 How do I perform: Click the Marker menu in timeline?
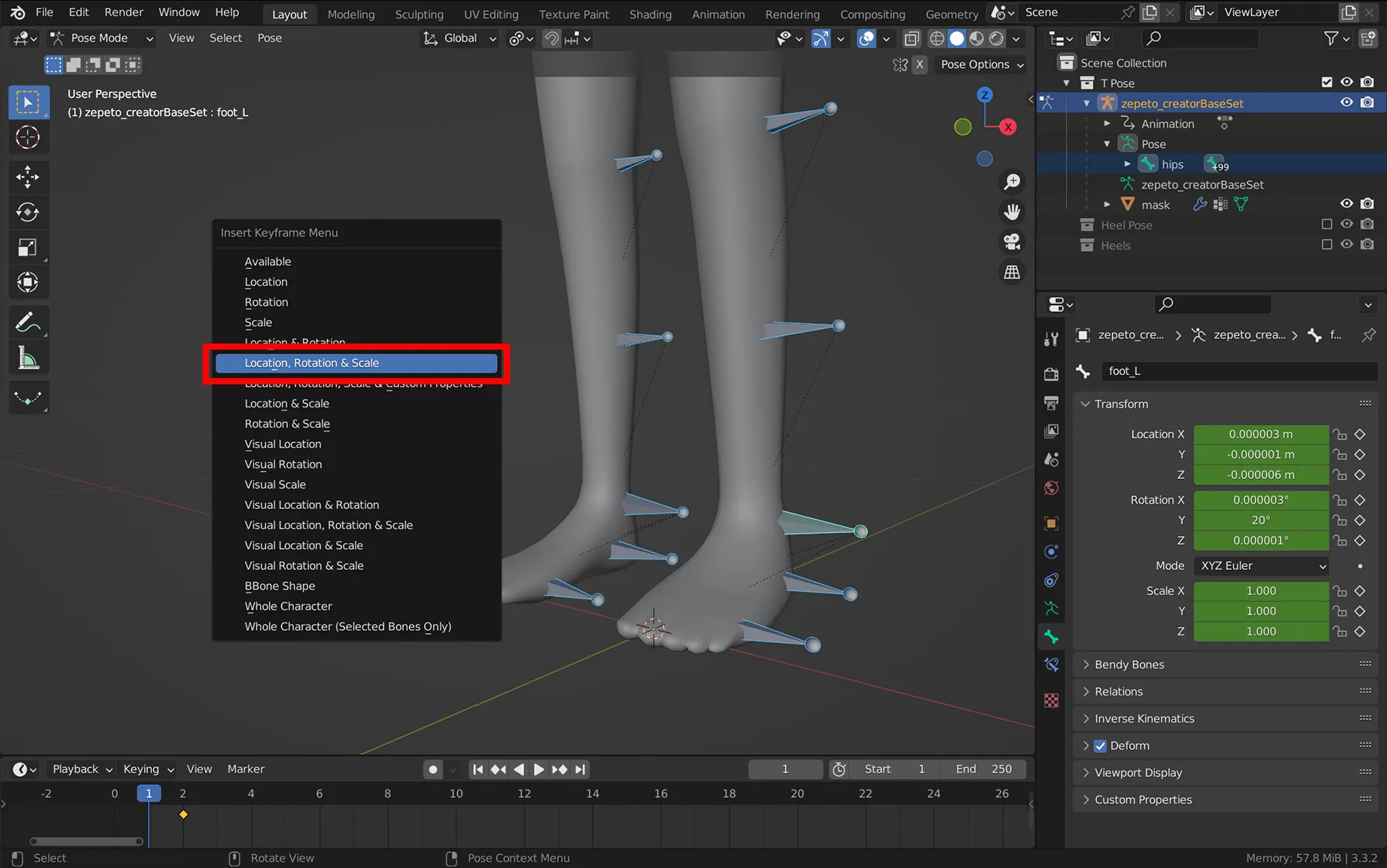click(246, 769)
